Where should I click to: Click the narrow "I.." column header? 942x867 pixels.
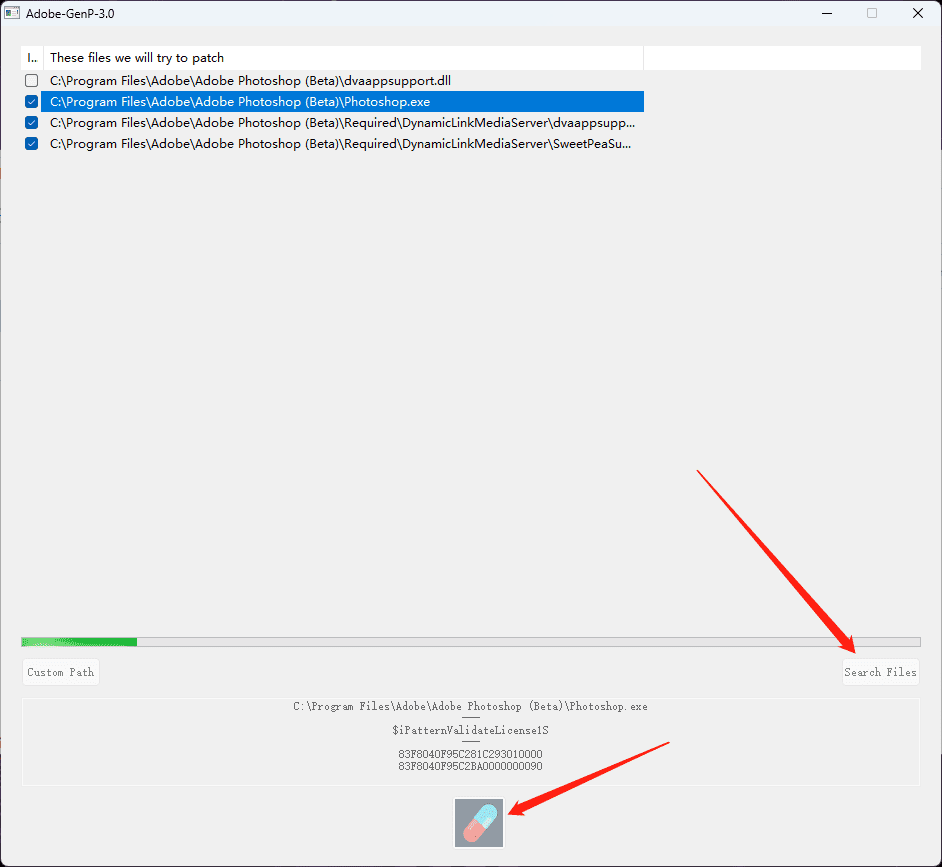[31, 58]
